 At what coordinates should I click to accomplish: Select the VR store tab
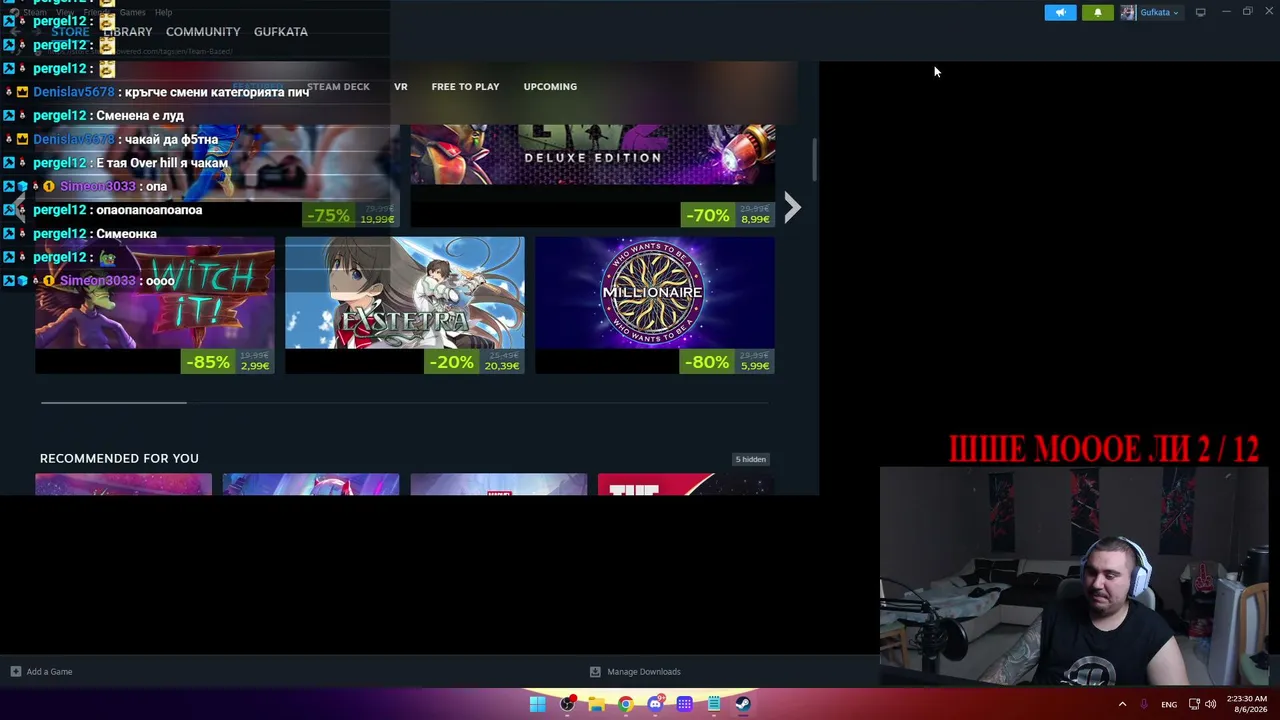point(400,87)
